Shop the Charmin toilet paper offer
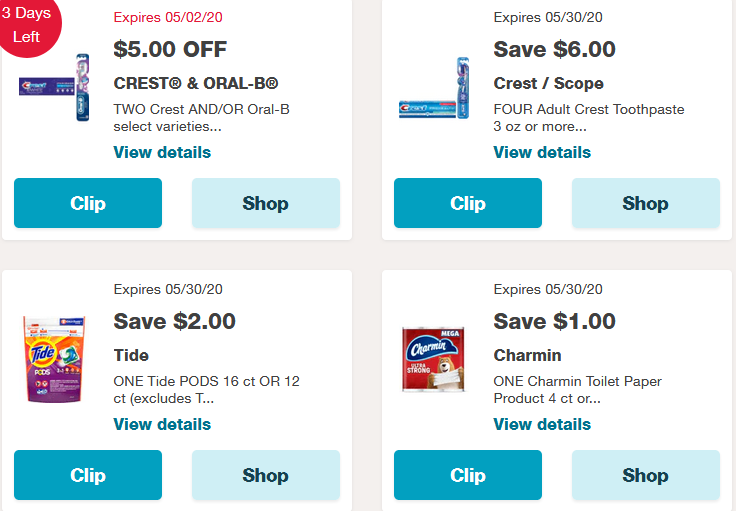736x511 pixels. 645,475
